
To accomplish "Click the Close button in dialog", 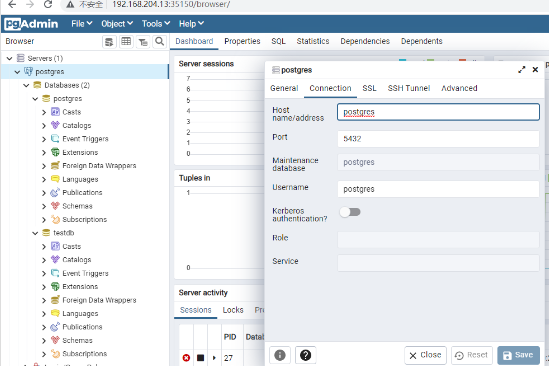I will coord(425,355).
